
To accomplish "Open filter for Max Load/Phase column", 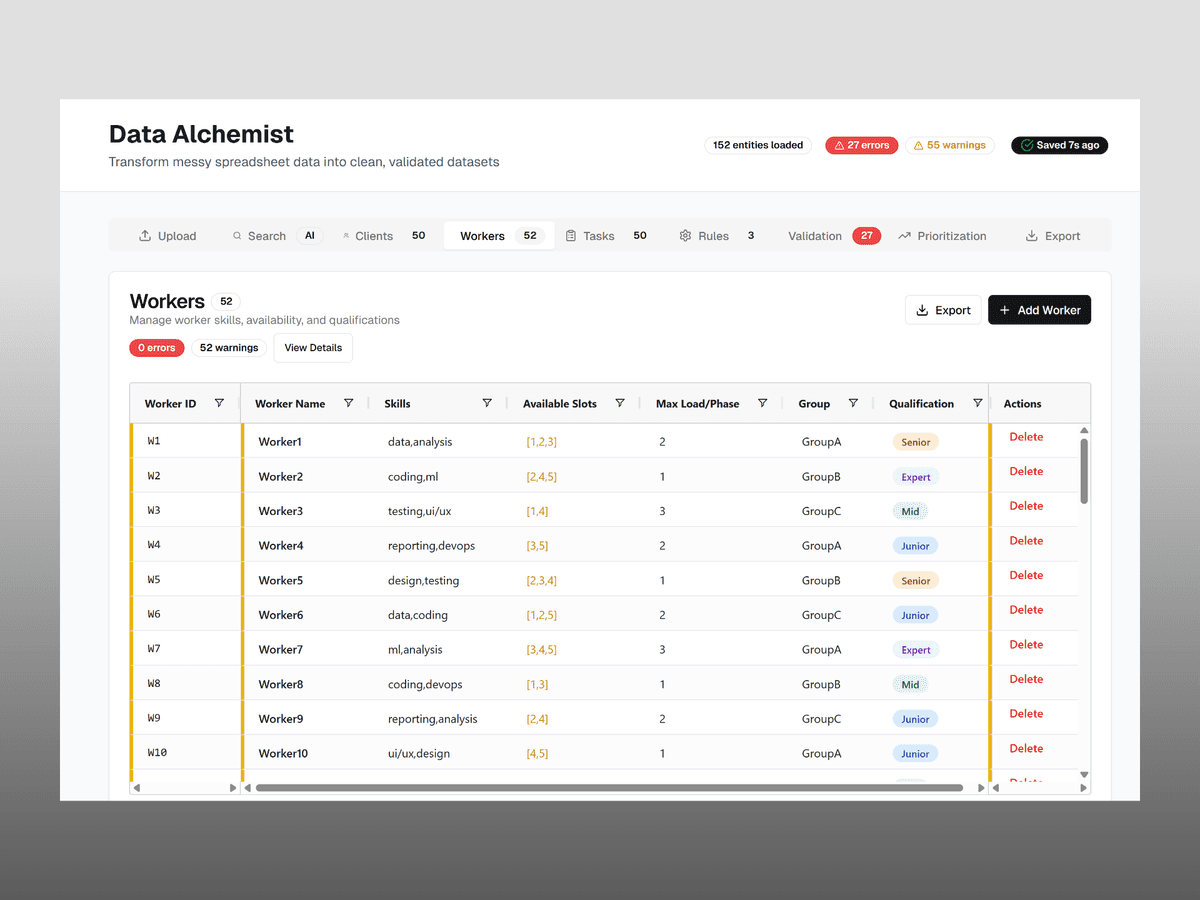I will (x=762, y=403).
